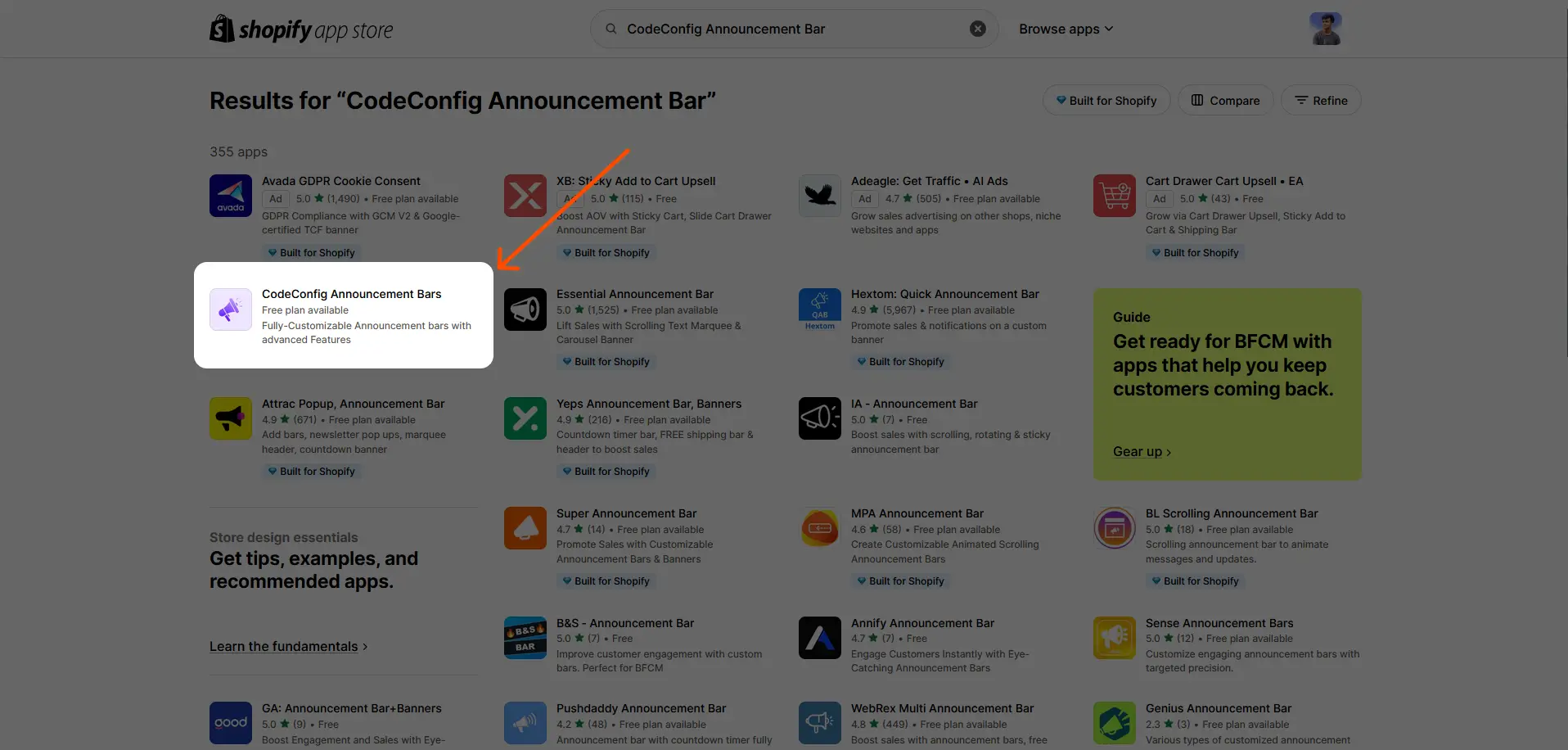Open the Annify Announcement Bar title
The width and height of the screenshot is (1568, 750).
coord(923,623)
